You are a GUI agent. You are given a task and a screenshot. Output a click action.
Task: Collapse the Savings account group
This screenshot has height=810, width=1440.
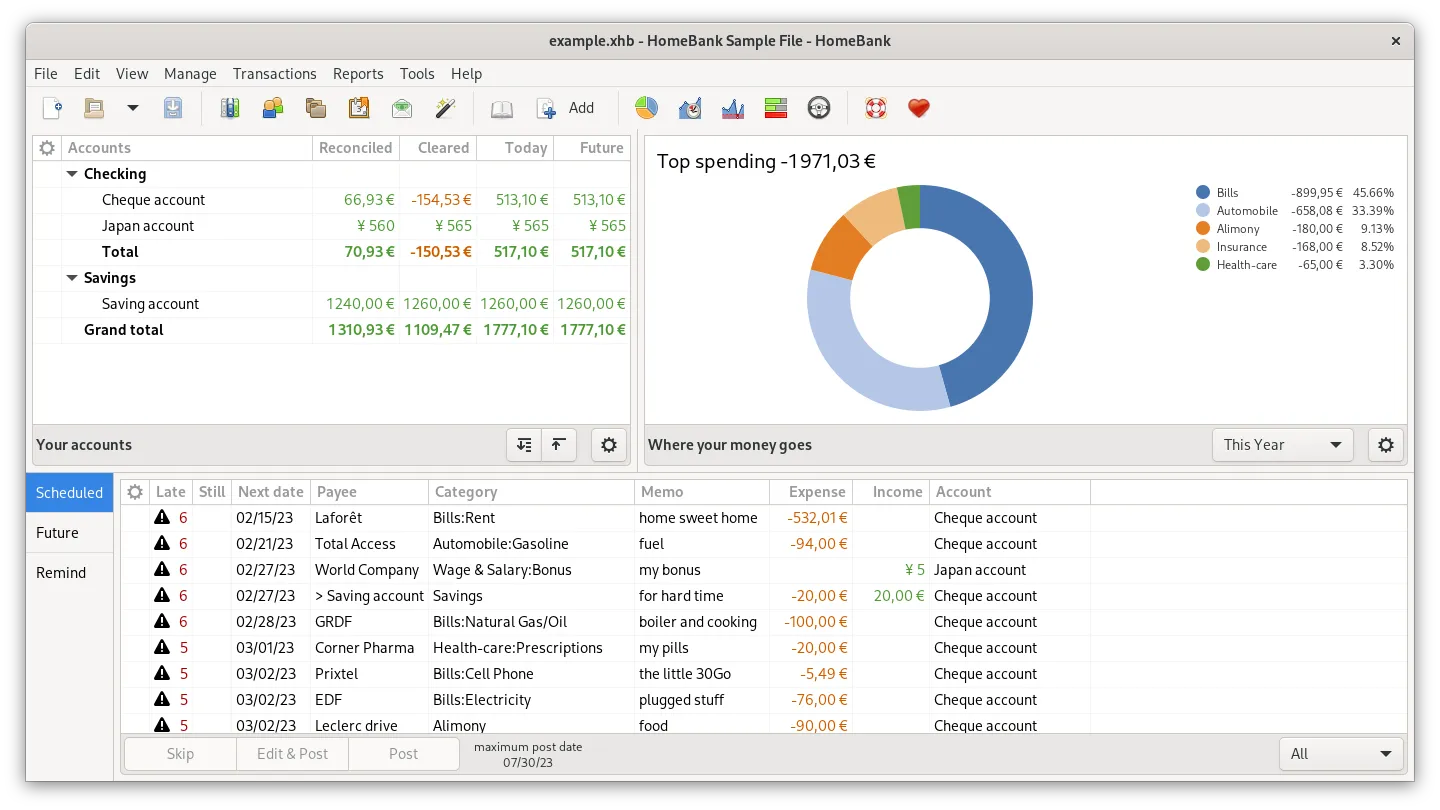72,278
